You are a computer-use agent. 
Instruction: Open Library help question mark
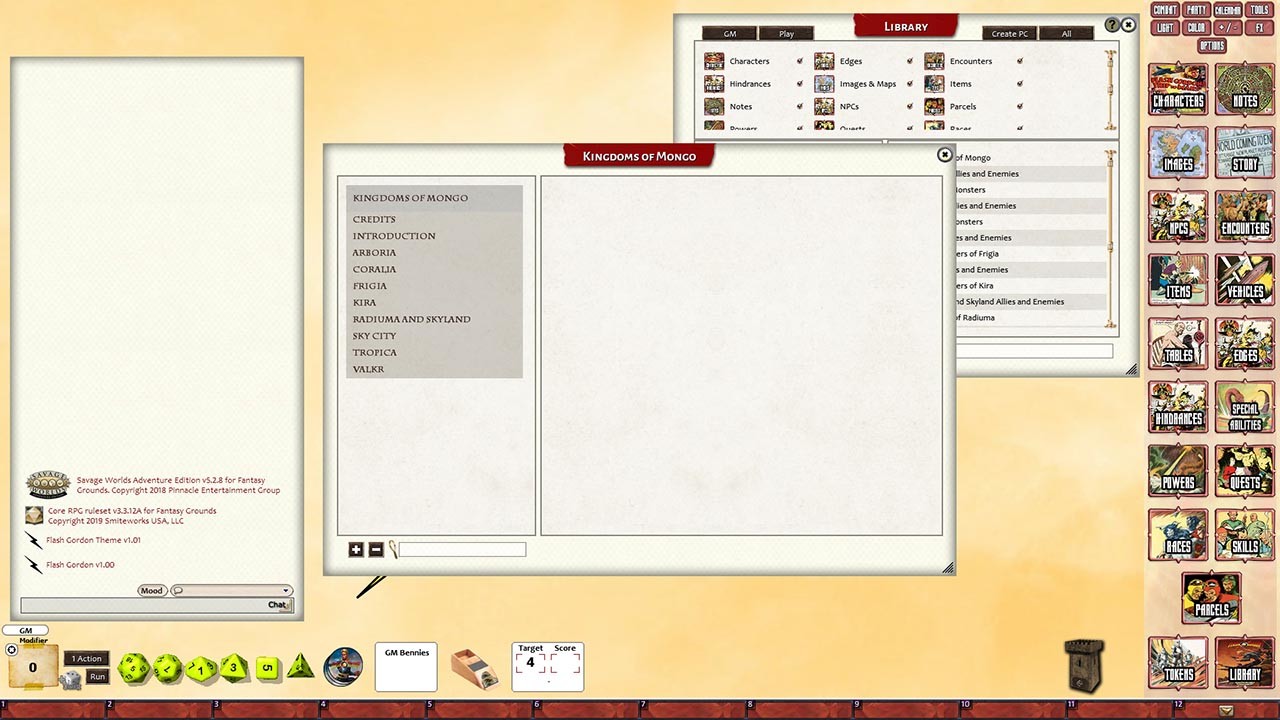[1112, 25]
